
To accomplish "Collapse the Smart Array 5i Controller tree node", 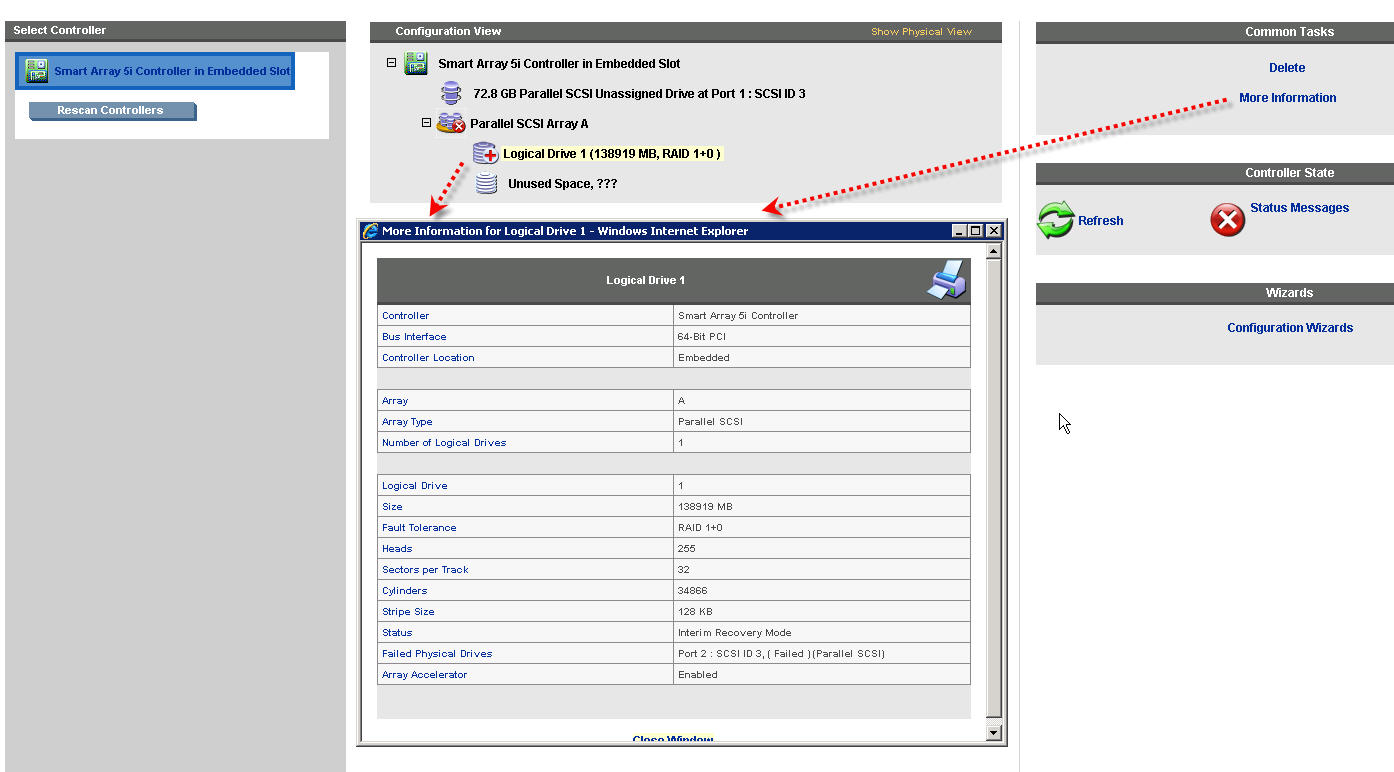I will (392, 63).
